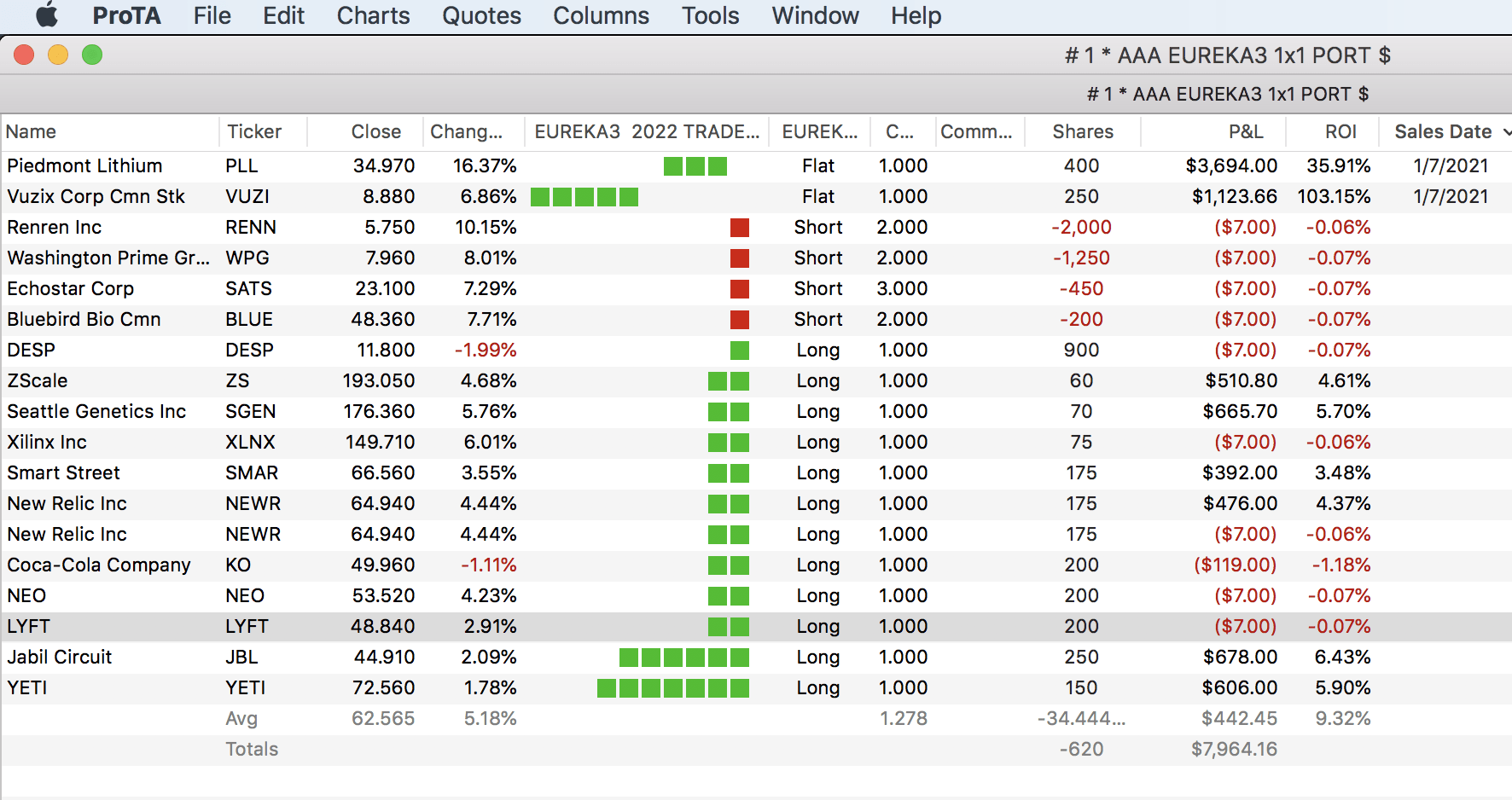Click Vuzix five green trade bars
Screen dimensions: 1512x800
pos(584,197)
